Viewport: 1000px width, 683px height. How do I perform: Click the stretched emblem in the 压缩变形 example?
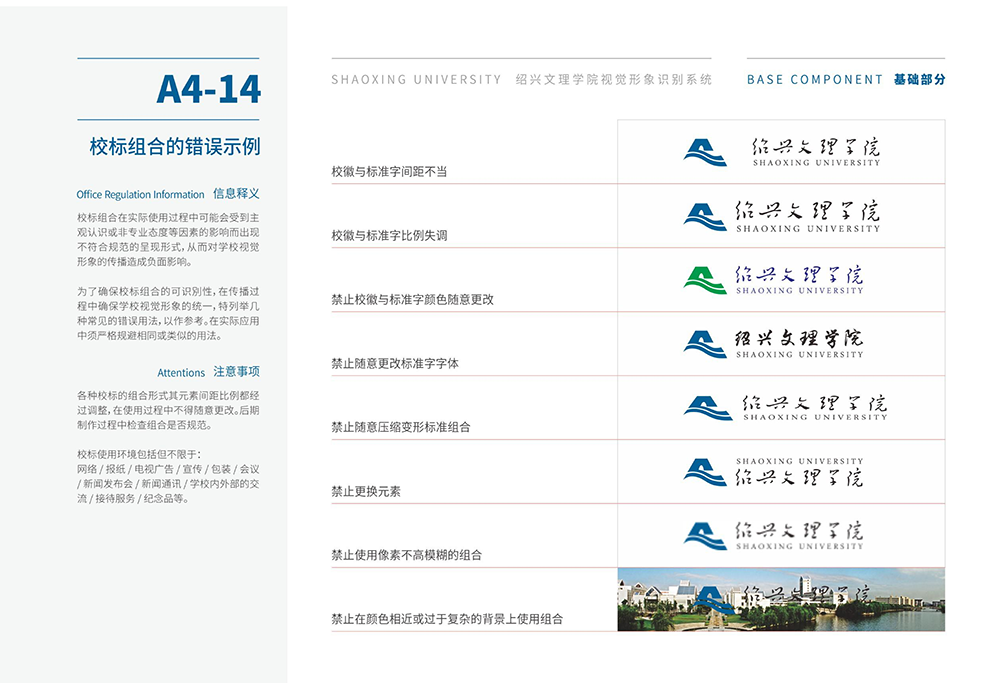(708, 408)
